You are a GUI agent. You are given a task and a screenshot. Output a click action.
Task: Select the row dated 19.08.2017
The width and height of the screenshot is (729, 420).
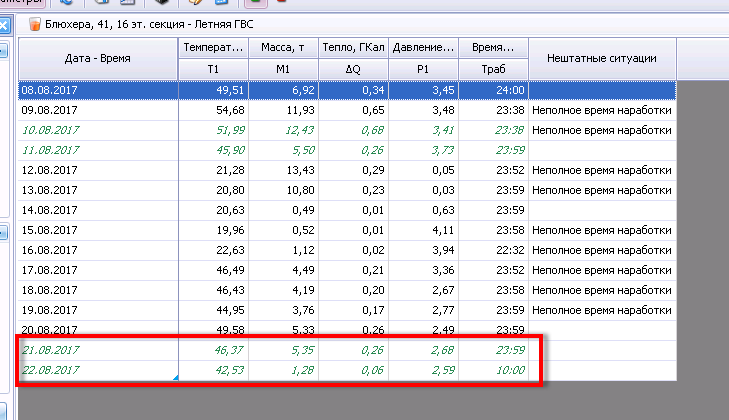[347, 310]
